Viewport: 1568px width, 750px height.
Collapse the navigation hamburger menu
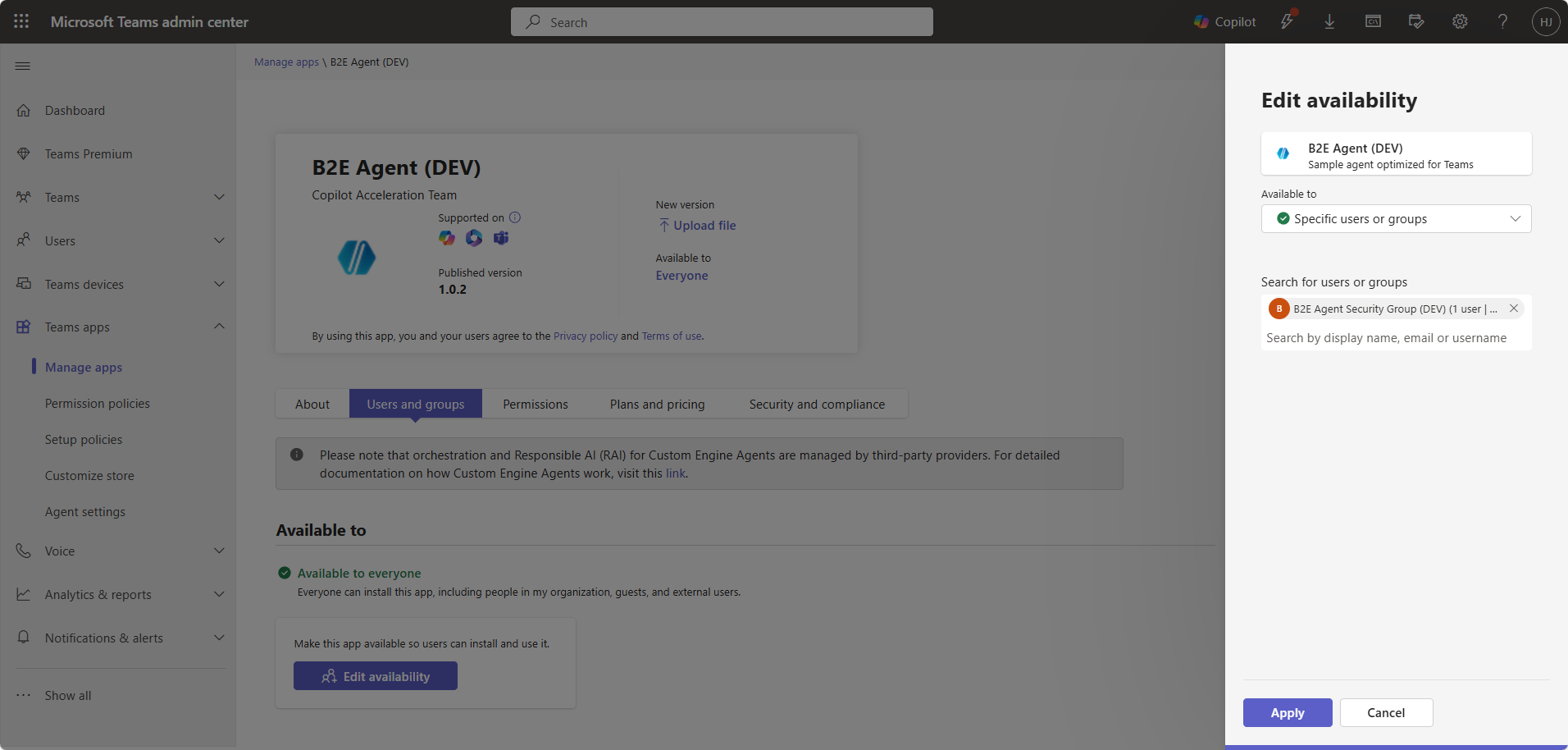tap(23, 66)
